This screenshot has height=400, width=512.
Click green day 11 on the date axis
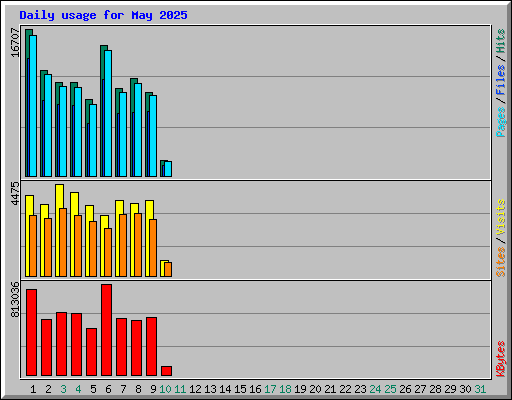pos(180,389)
